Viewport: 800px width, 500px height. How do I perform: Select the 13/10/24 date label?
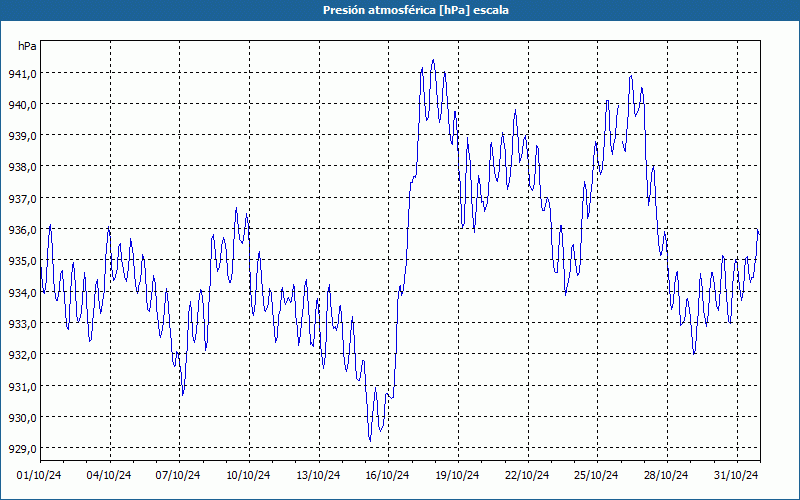click(x=318, y=476)
